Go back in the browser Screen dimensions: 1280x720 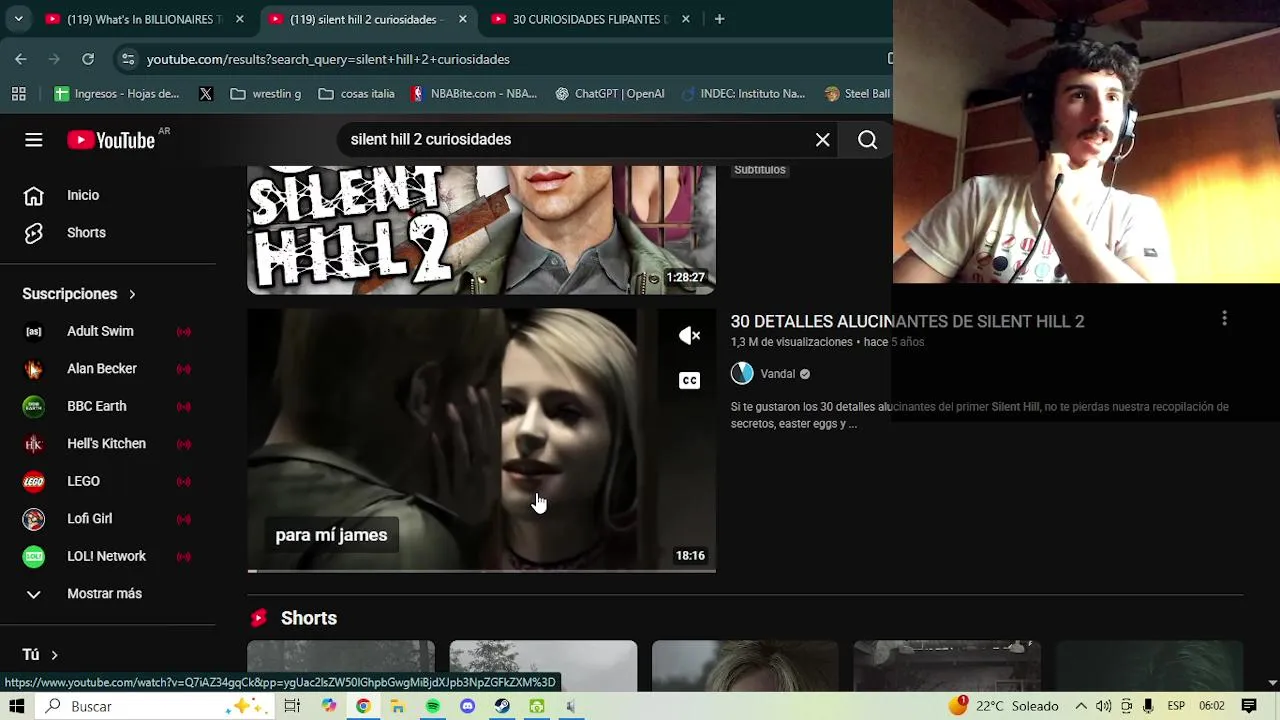pos(21,59)
